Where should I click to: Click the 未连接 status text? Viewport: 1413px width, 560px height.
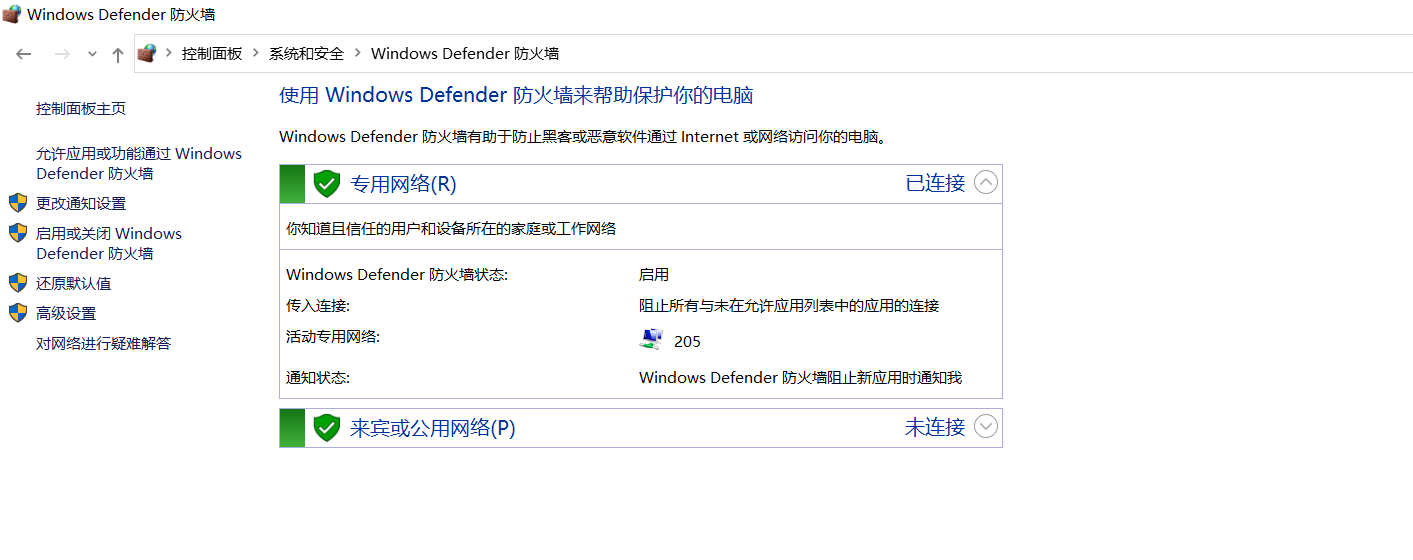(935, 427)
